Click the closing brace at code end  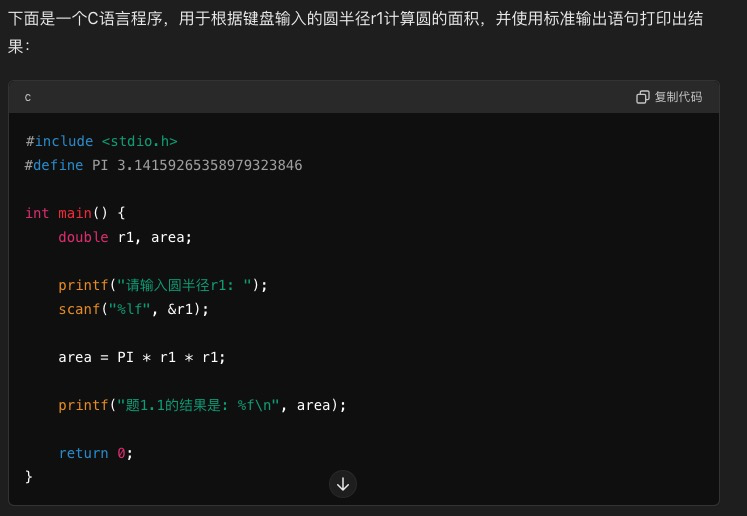(29, 477)
